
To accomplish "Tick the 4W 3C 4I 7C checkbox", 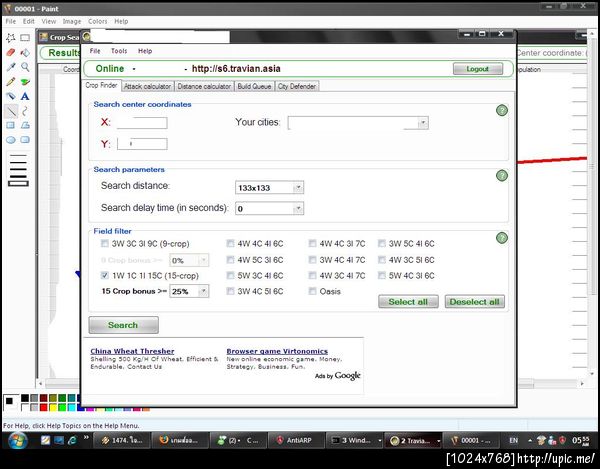I will (312, 275).
